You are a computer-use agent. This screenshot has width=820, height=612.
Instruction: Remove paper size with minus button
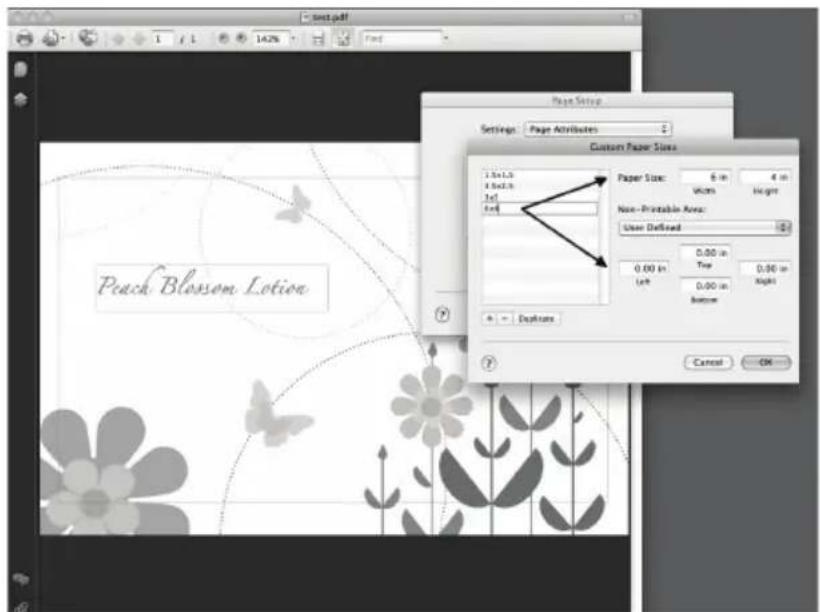coord(504,319)
